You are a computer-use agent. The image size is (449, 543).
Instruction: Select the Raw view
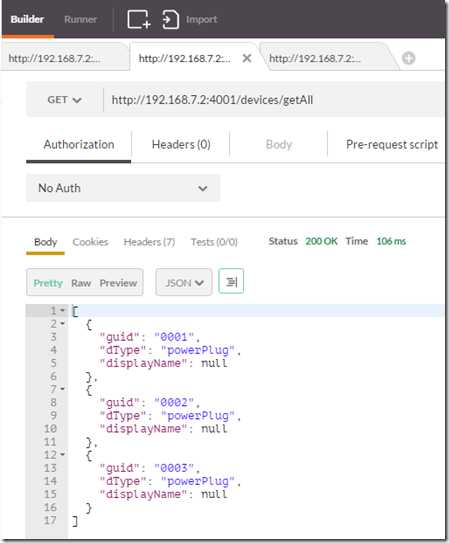coord(81,283)
